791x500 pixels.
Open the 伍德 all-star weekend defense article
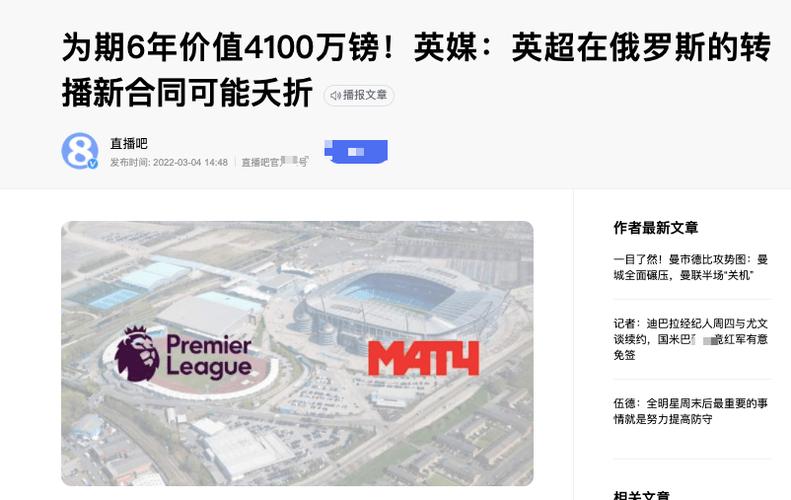pyautogui.click(x=691, y=411)
